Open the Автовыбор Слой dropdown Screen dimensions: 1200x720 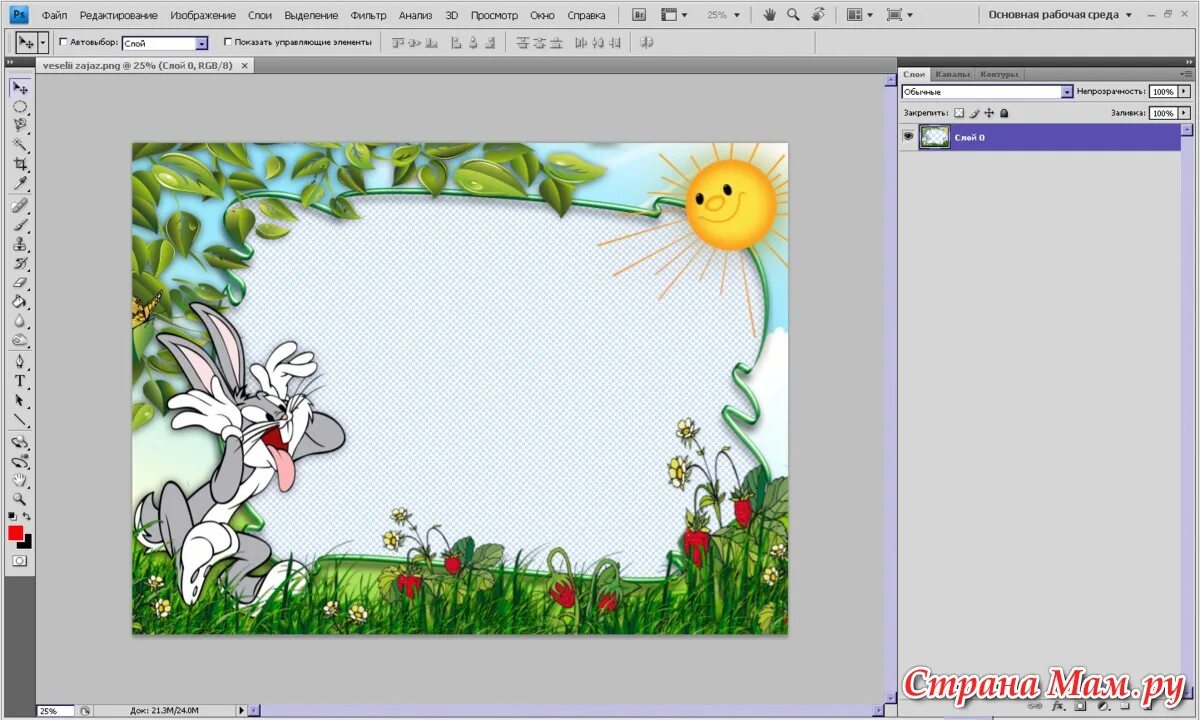coord(202,44)
